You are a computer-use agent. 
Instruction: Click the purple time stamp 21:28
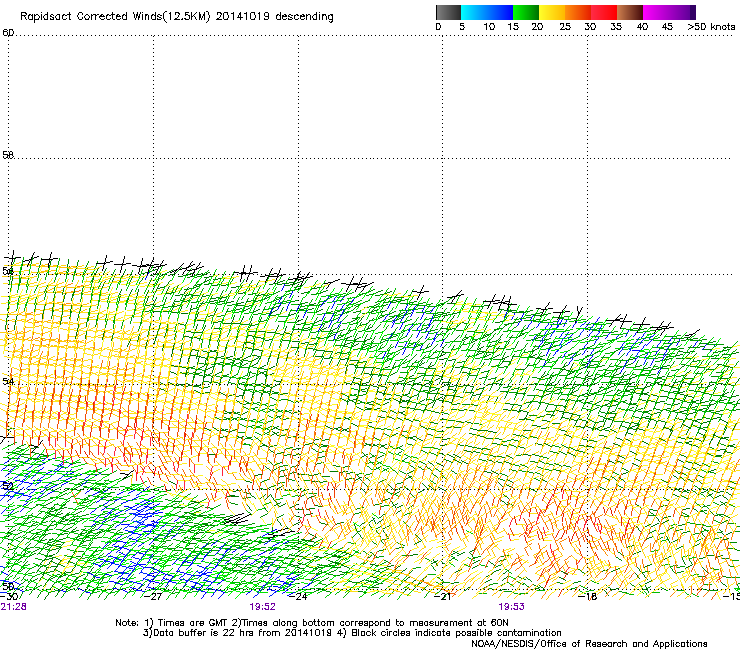point(14,607)
